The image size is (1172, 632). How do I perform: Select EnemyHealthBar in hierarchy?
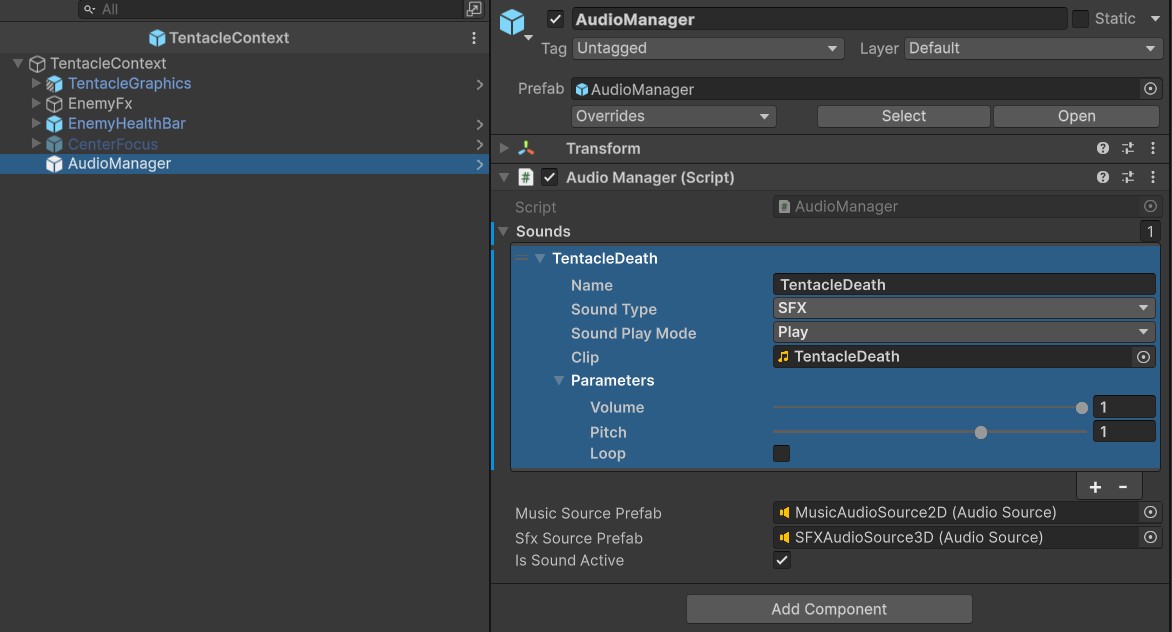126,124
